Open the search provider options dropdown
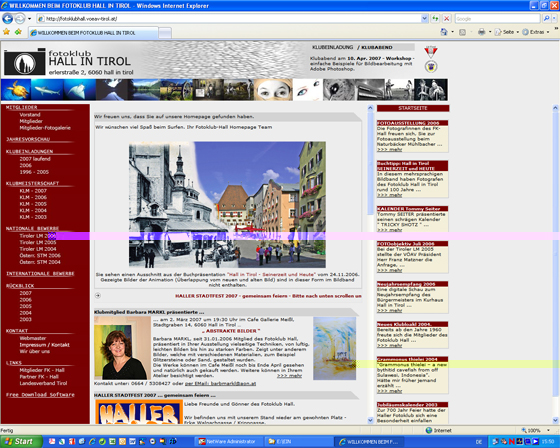Screen dimensions: 560x448 click(x=554, y=19)
